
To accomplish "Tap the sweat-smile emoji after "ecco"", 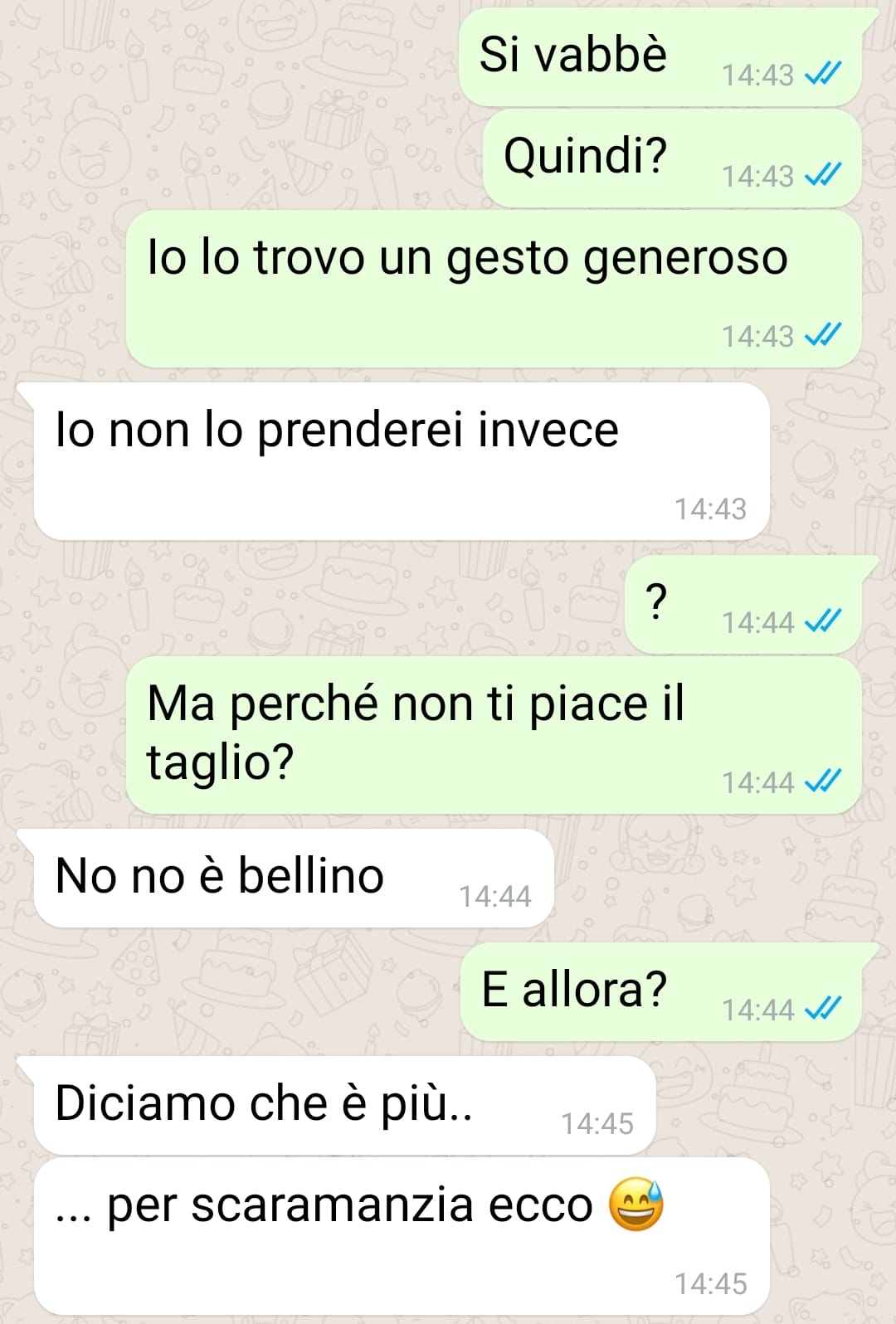I will tap(636, 1205).
